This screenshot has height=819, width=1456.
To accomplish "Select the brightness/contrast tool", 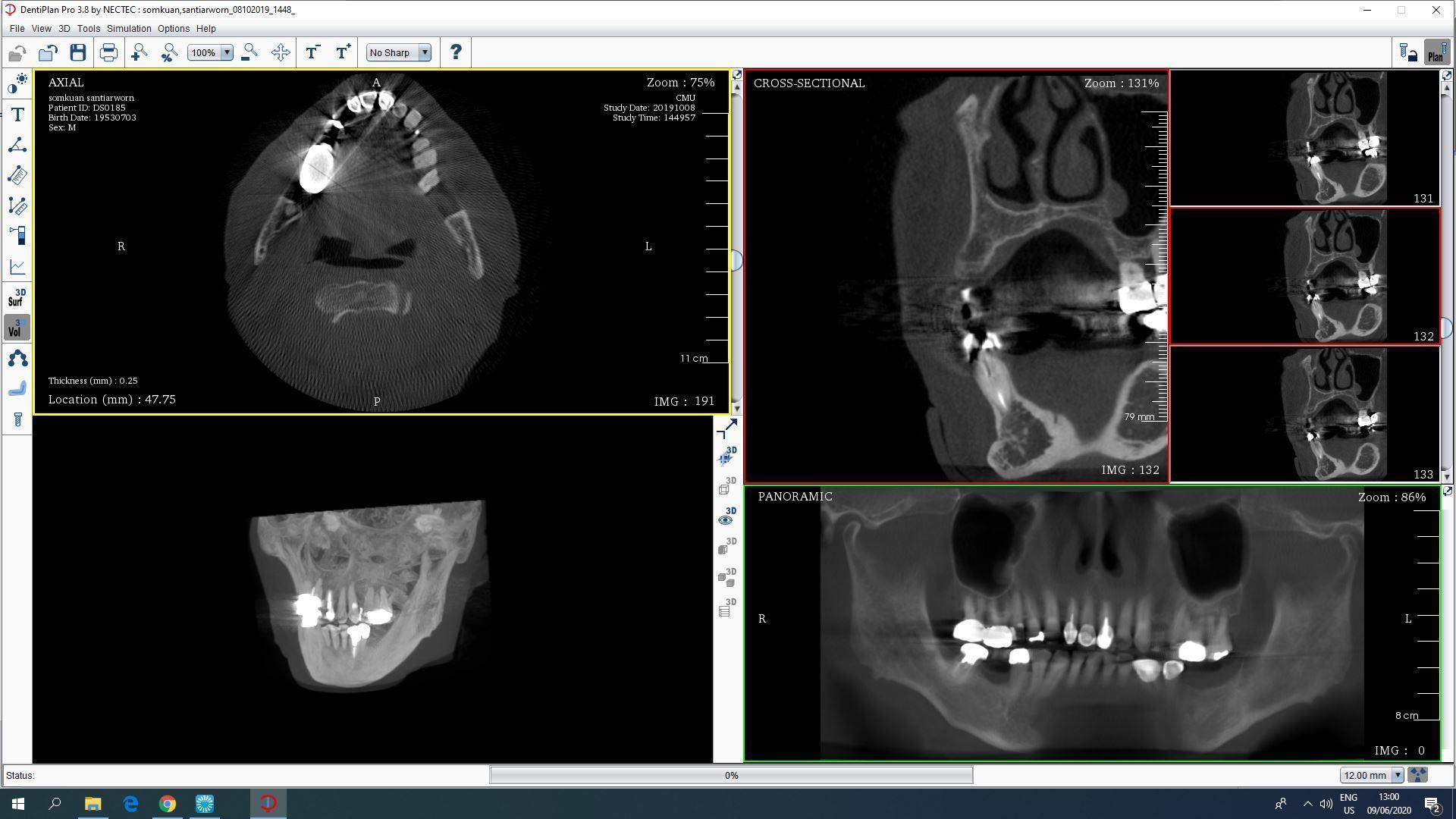I will click(x=17, y=83).
